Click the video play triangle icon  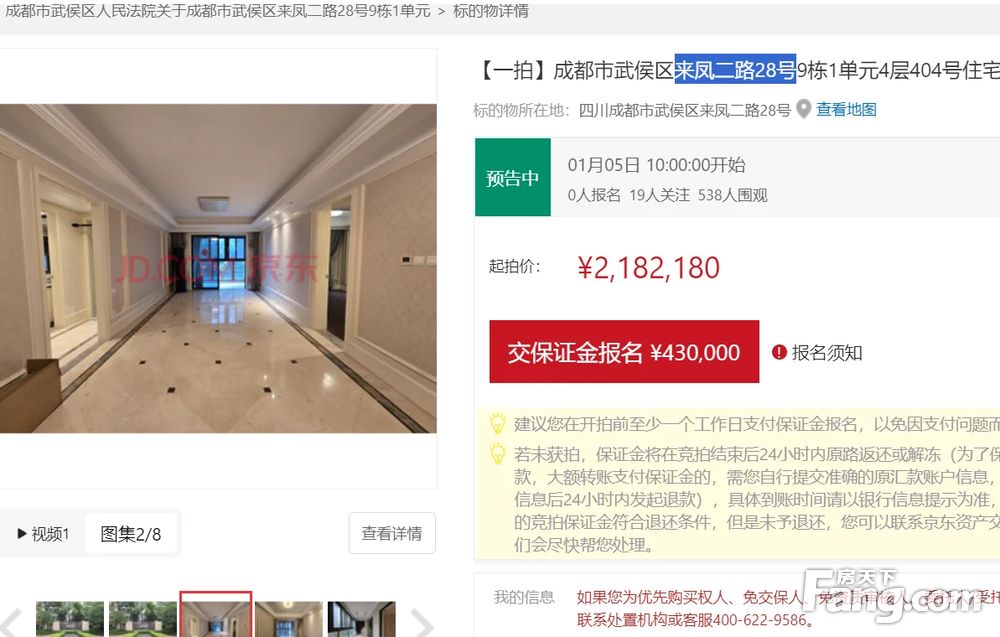pos(22,534)
